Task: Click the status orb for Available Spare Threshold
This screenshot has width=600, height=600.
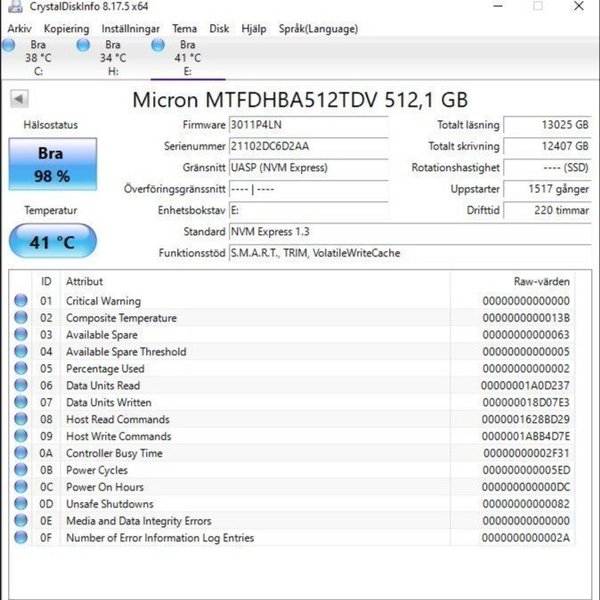Action: pos(21,351)
